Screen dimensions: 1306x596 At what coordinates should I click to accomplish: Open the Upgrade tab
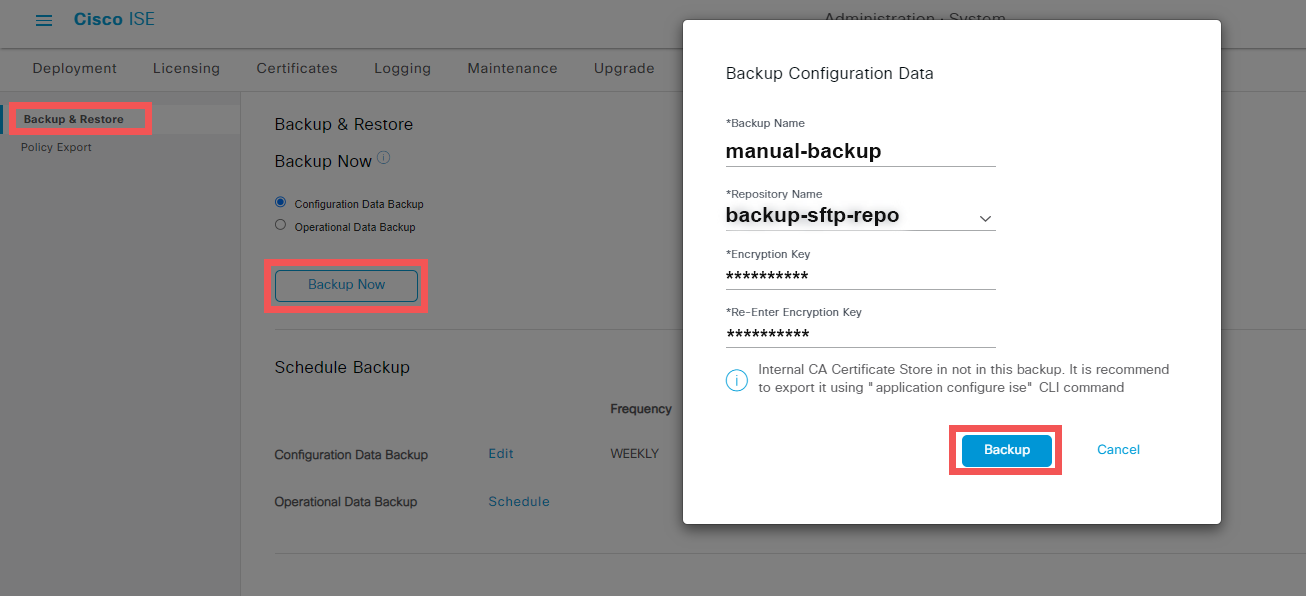(x=624, y=69)
